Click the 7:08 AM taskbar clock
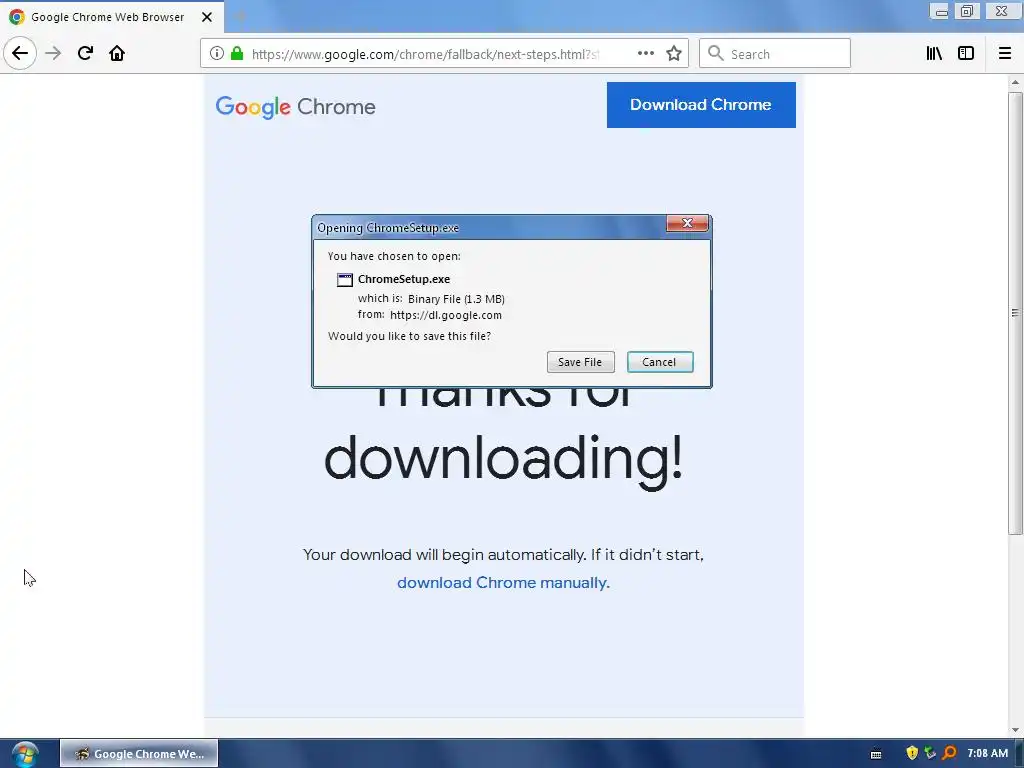This screenshot has height=768, width=1024. coord(987,754)
